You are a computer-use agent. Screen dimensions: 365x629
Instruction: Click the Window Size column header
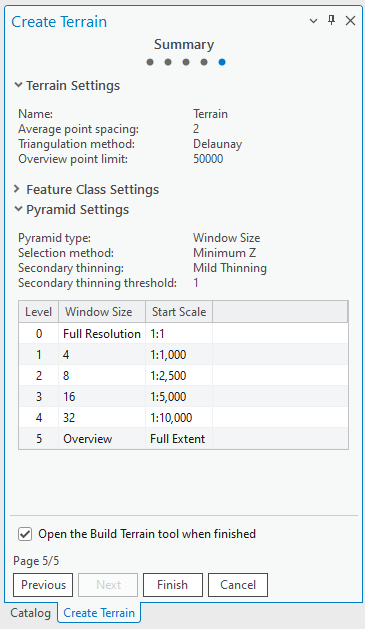(x=102, y=312)
